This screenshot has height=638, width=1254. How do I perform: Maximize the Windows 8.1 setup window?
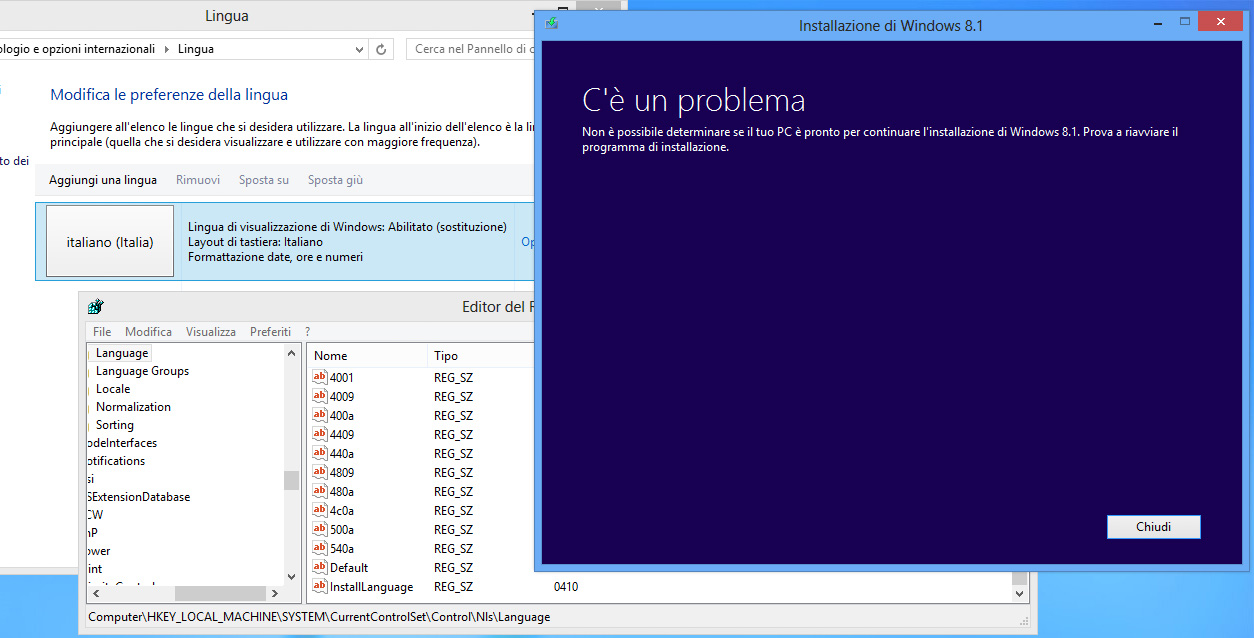(1185, 22)
